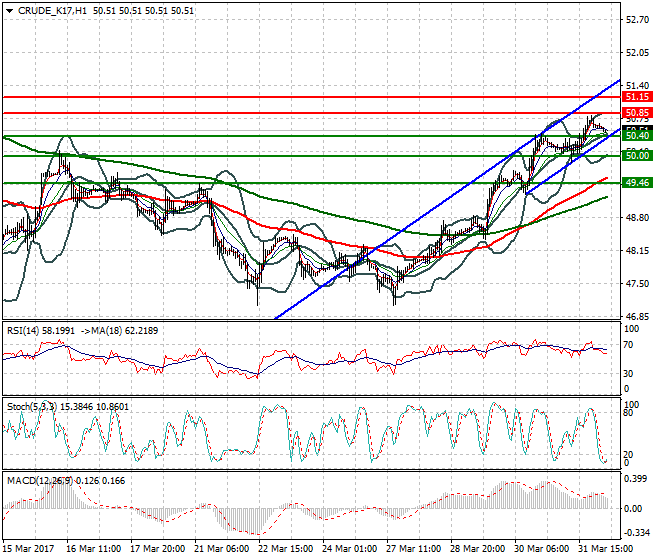
Task: Click the 24 Mar 01:00 time axis label
Action: [x=349, y=549]
